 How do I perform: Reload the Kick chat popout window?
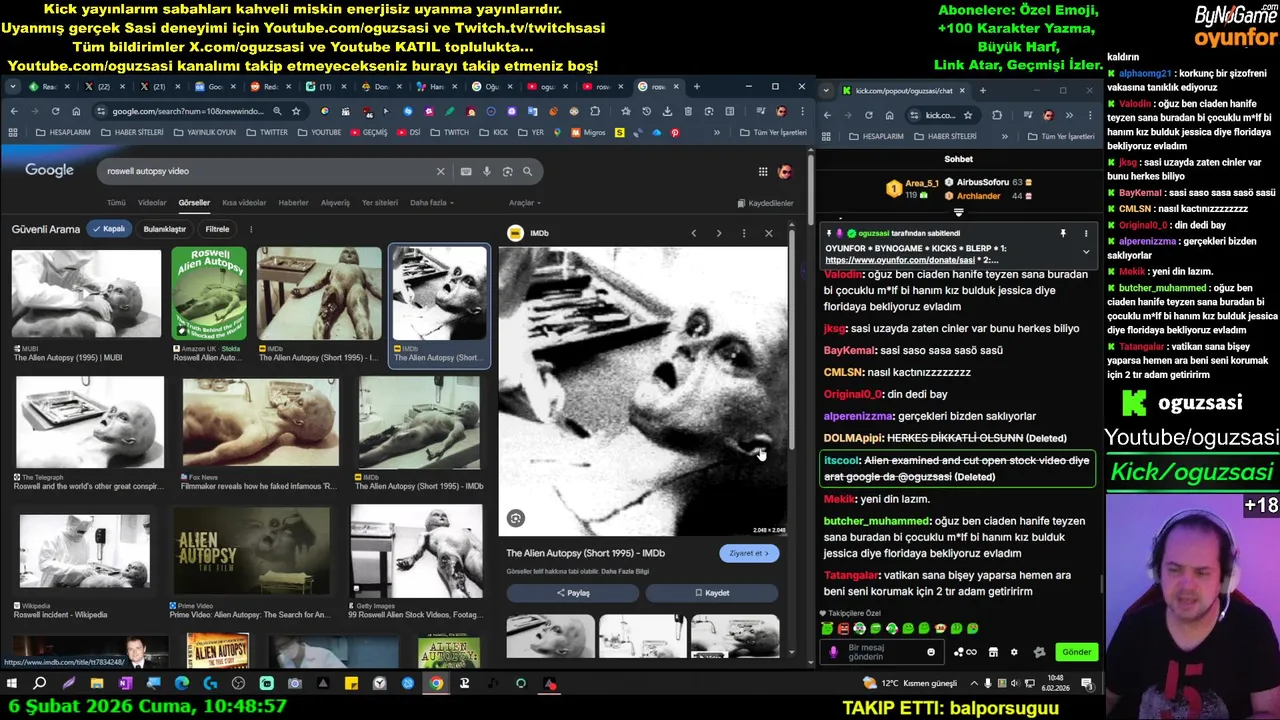tap(868, 115)
